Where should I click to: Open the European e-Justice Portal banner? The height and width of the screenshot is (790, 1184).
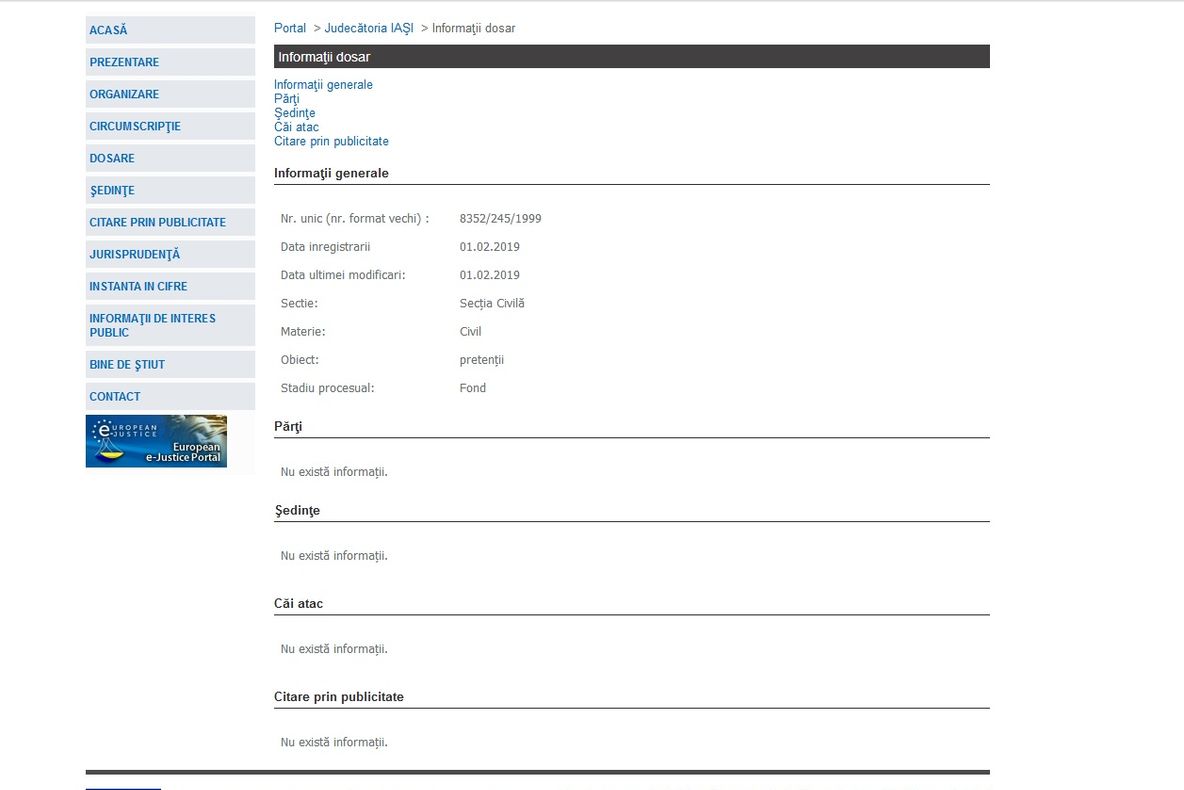coord(156,441)
